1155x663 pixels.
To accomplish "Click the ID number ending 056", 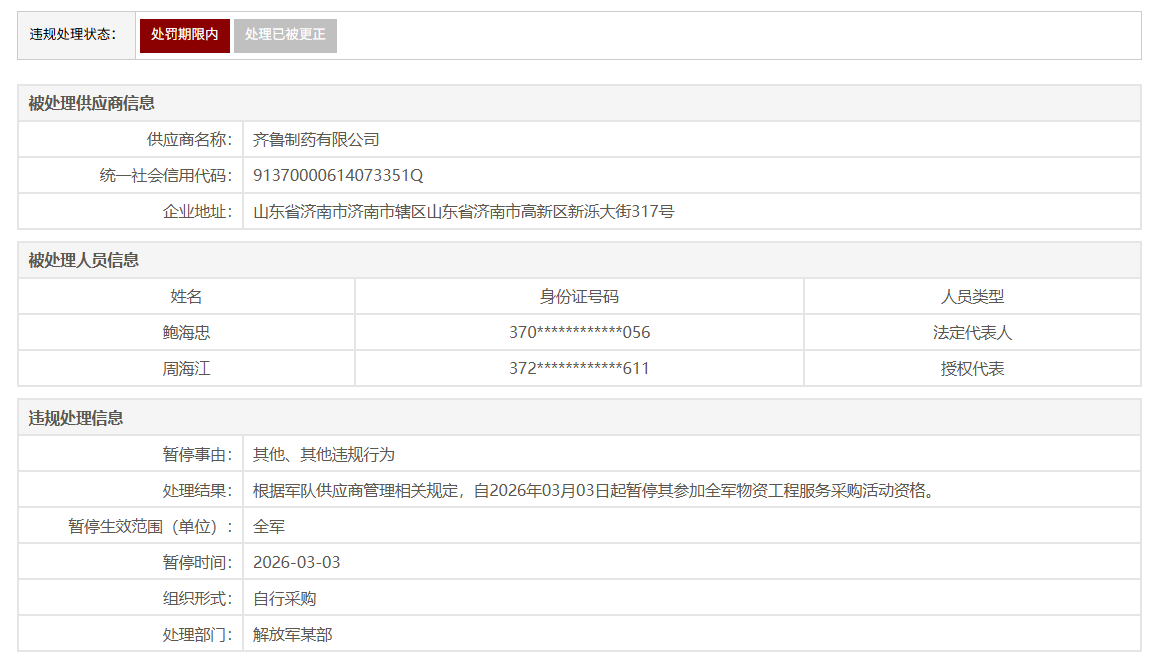I will pyautogui.click(x=579, y=332).
